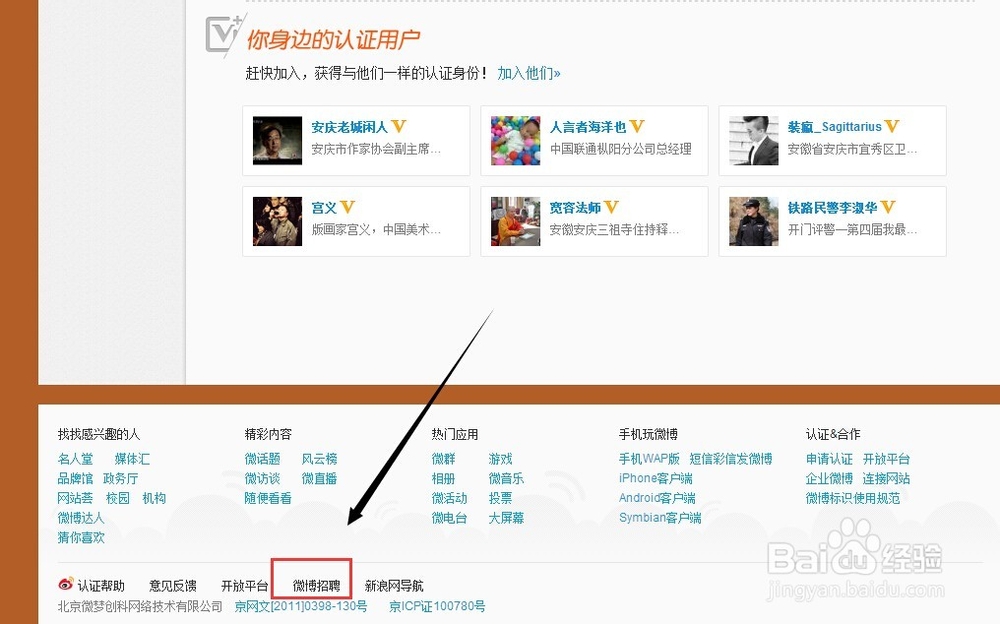Viewport: 1000px width, 624px height.
Task: Open 微博标识使用规范 link
Action: click(853, 498)
